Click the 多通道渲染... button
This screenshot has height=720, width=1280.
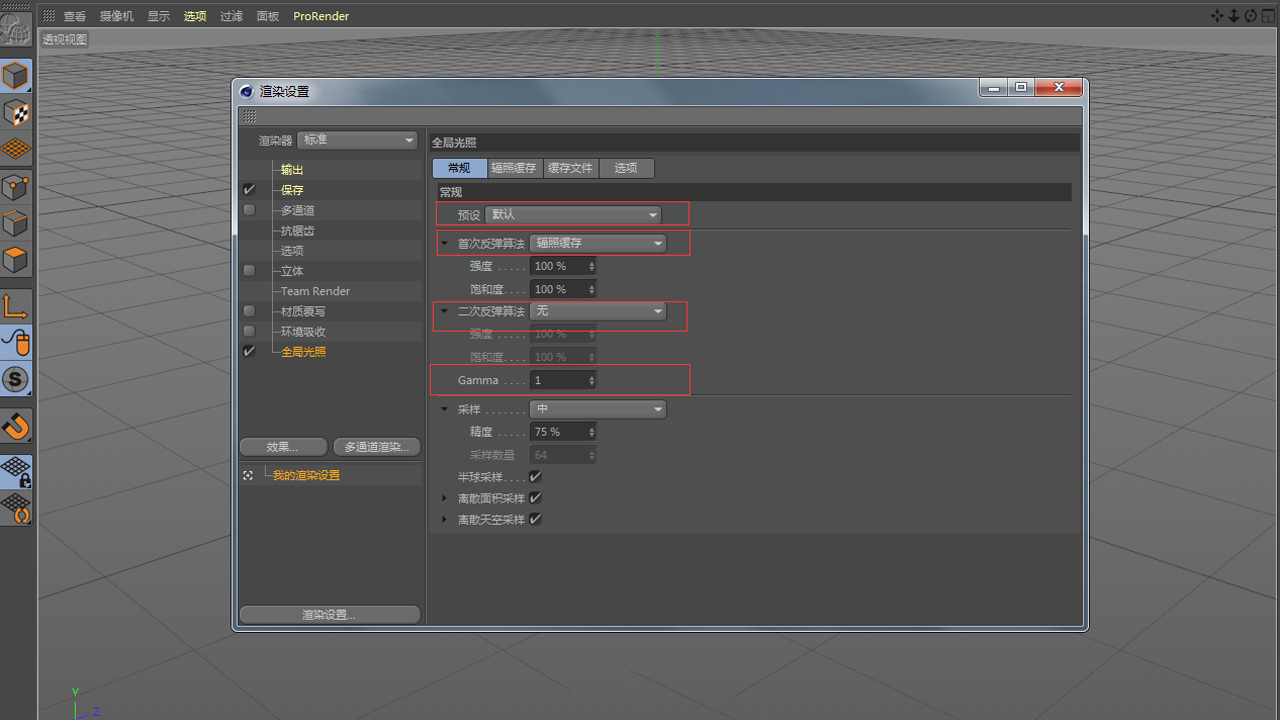377,447
